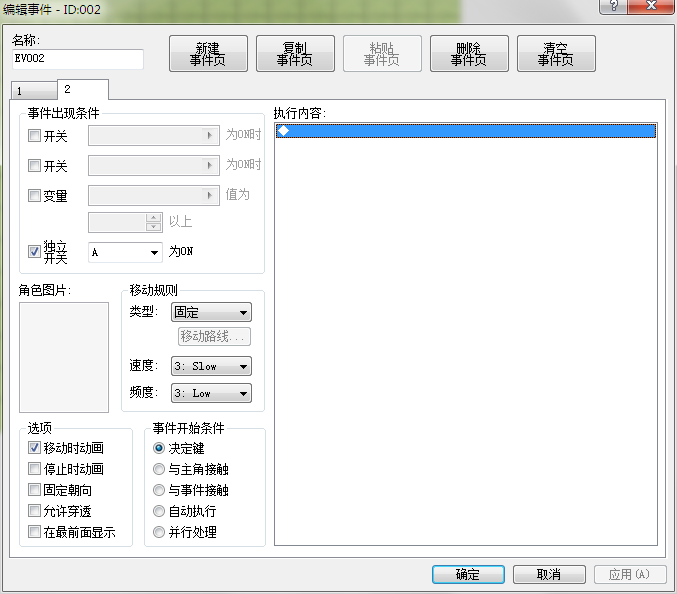677x594 pixels.
Task: Select the 决定键 trigger radio button
Action: tap(159, 448)
